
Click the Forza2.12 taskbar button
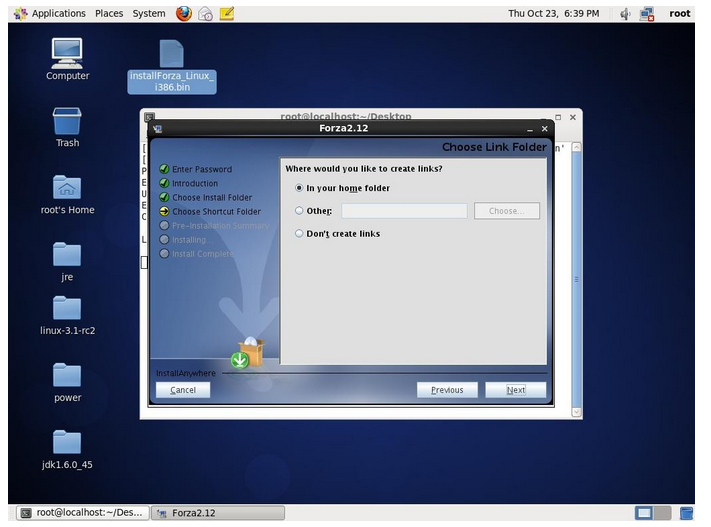pos(218,513)
